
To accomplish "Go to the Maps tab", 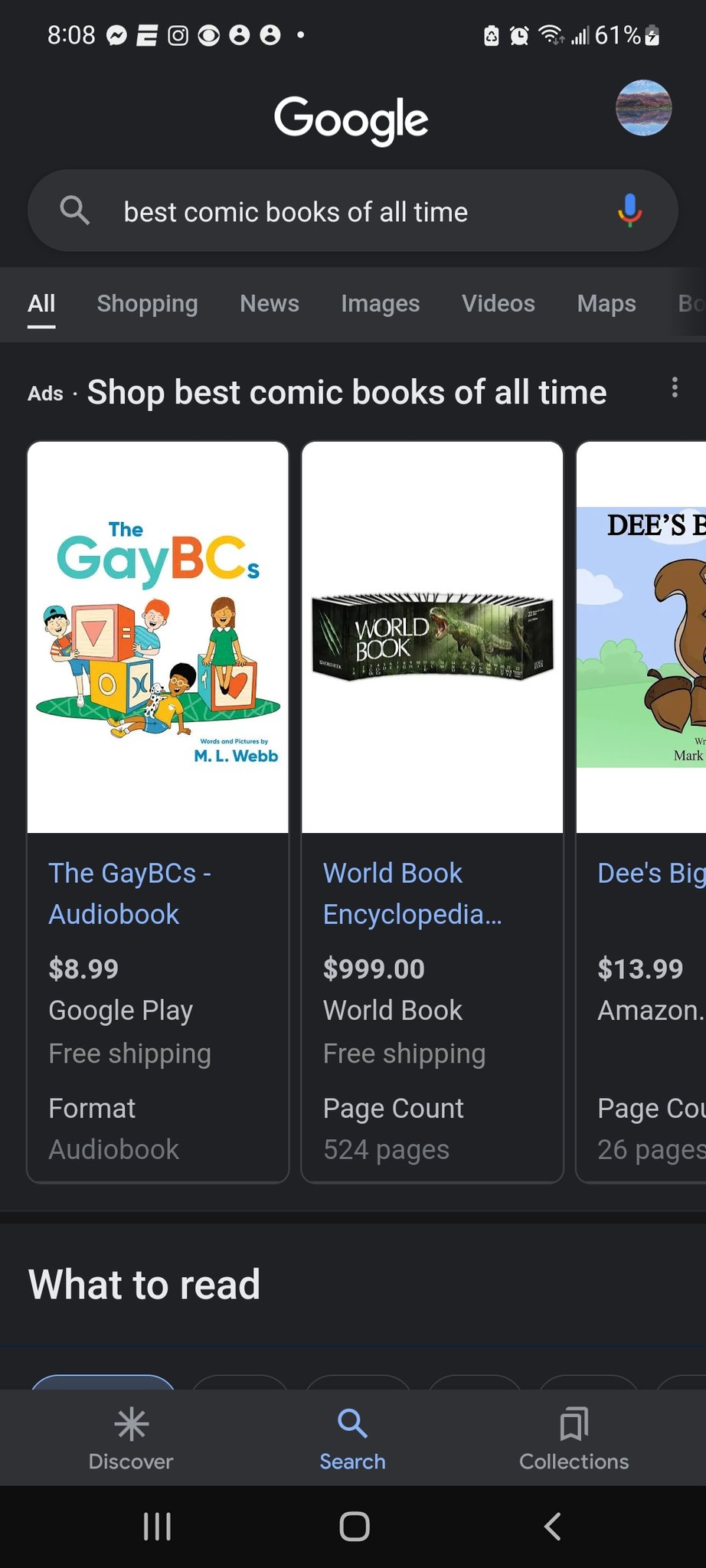I will coord(606,304).
